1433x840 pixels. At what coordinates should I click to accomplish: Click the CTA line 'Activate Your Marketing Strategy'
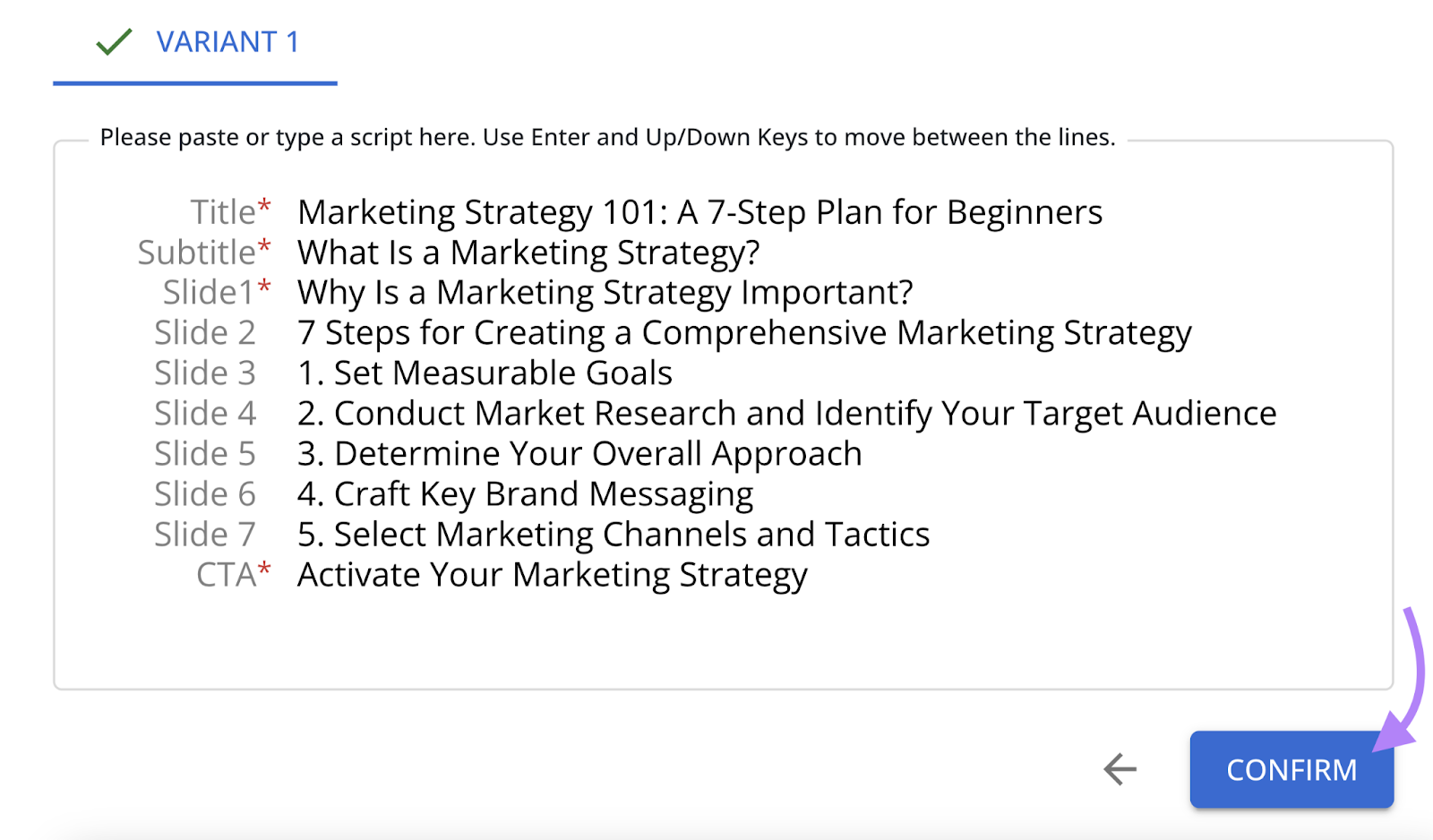pos(552,574)
